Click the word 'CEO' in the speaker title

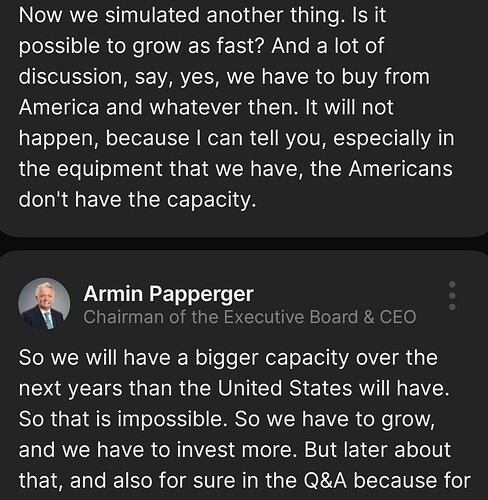398,317
